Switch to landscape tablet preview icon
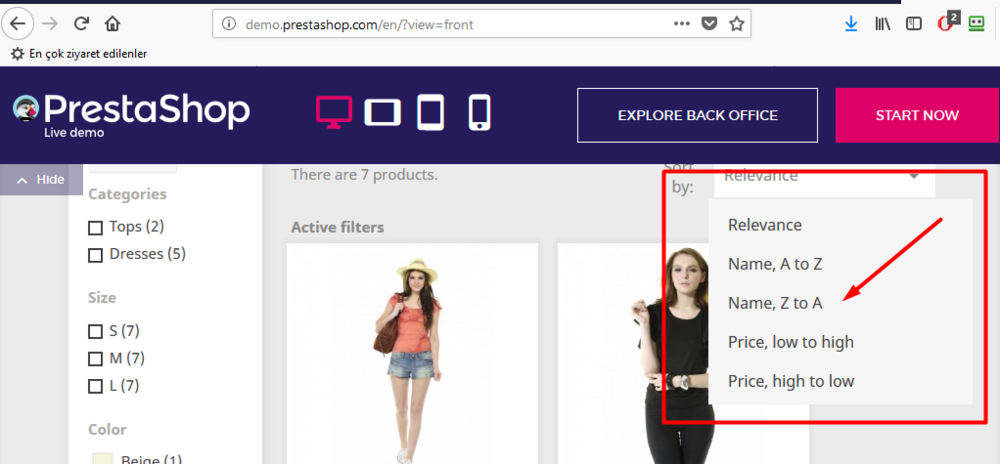Image resolution: width=1000 pixels, height=464 pixels. 382,112
